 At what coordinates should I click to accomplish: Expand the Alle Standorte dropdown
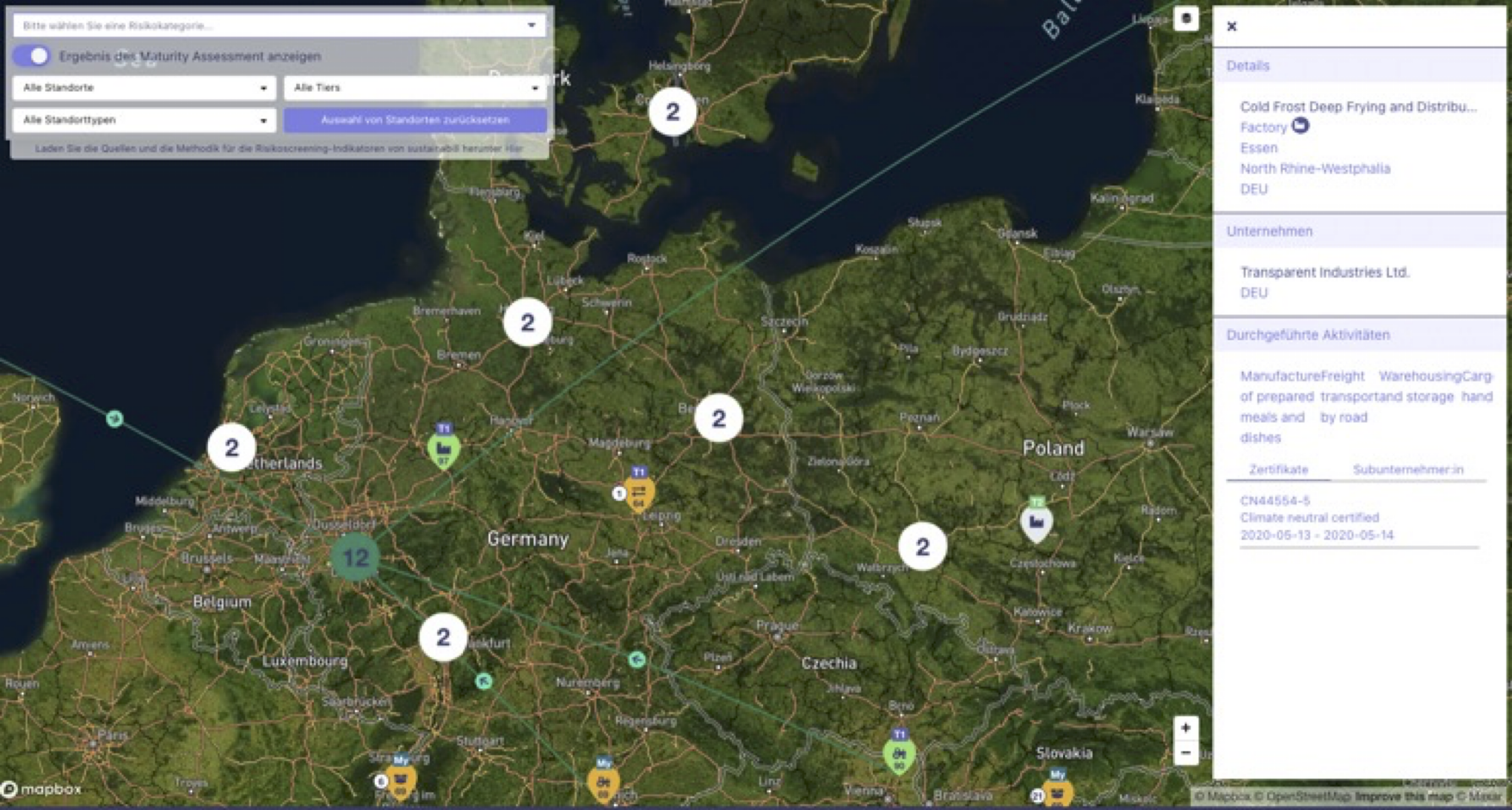(144, 88)
